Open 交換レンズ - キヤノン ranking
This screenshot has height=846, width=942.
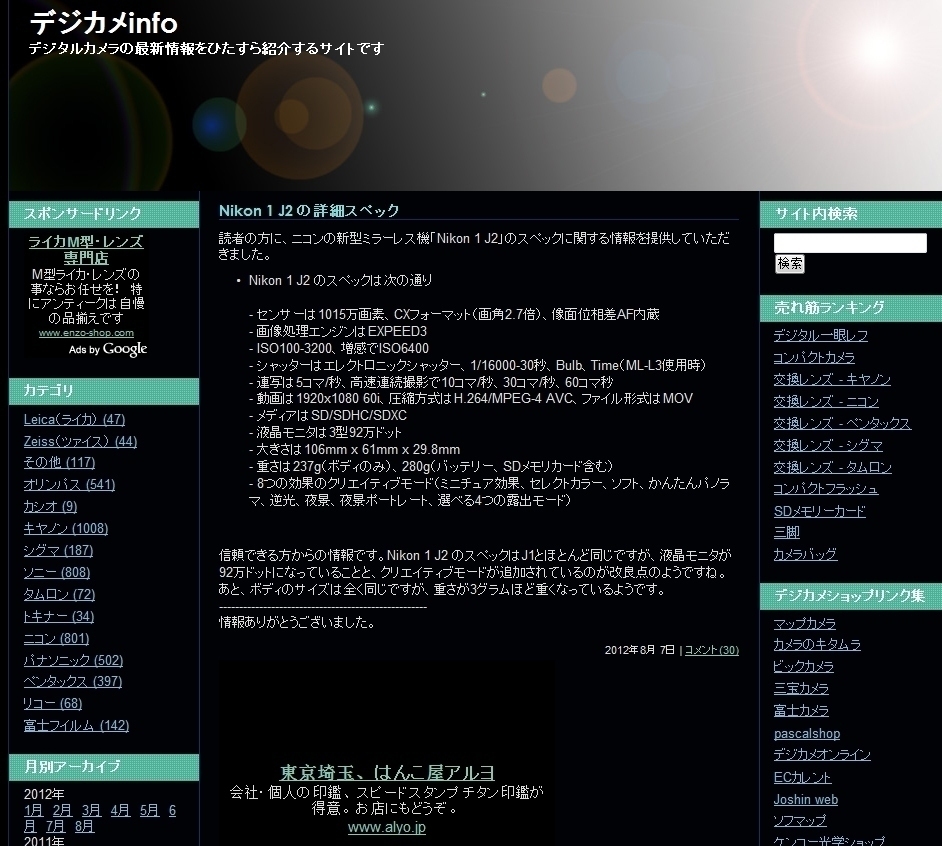click(832, 380)
